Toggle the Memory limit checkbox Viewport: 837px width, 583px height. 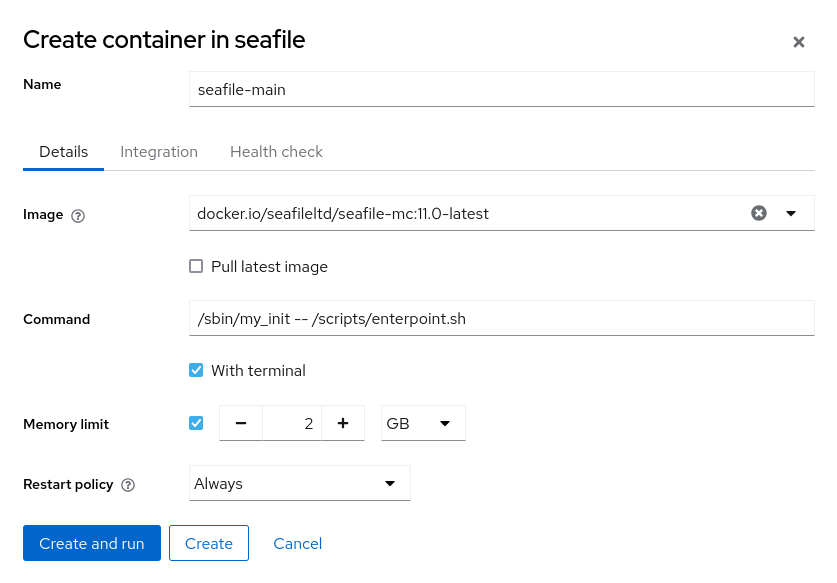coord(196,423)
